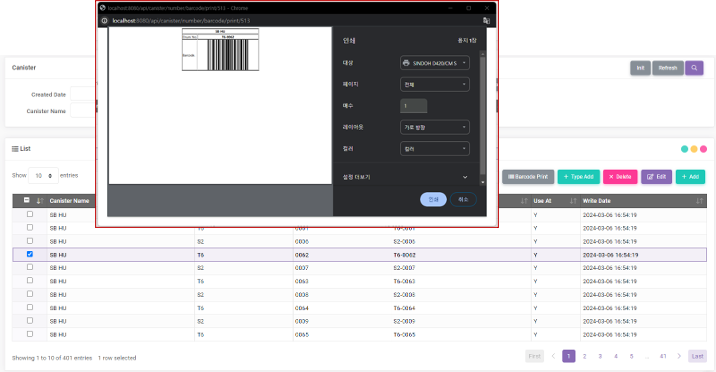Expand more settings chevron in print dialog

[465, 177]
